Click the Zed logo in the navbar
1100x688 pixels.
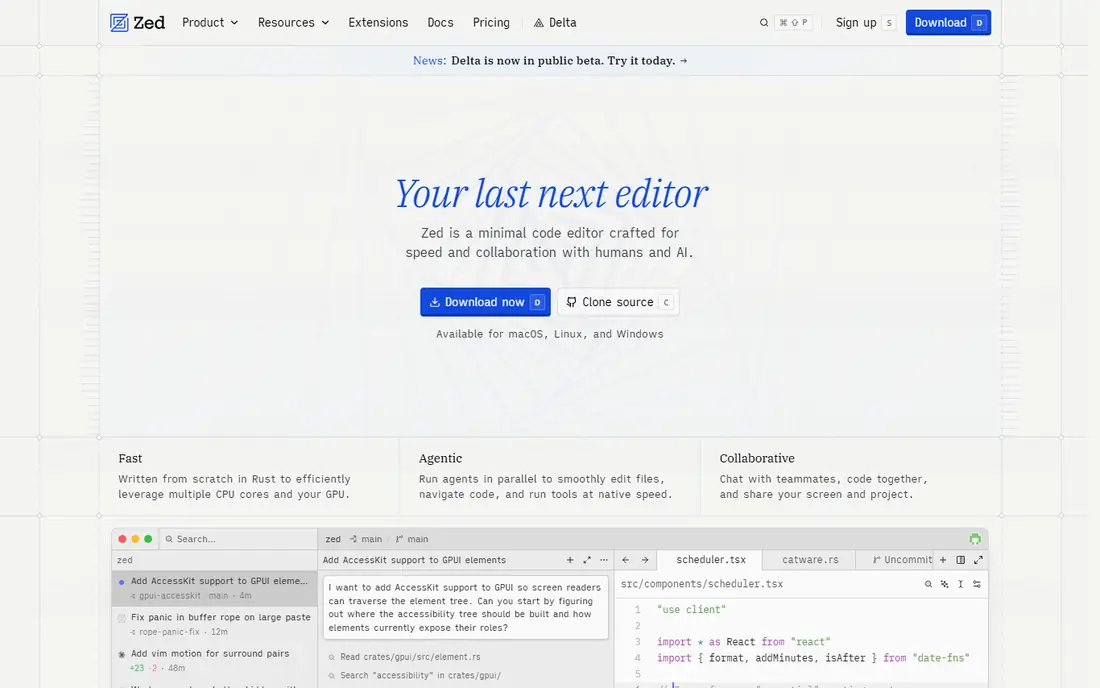click(138, 22)
